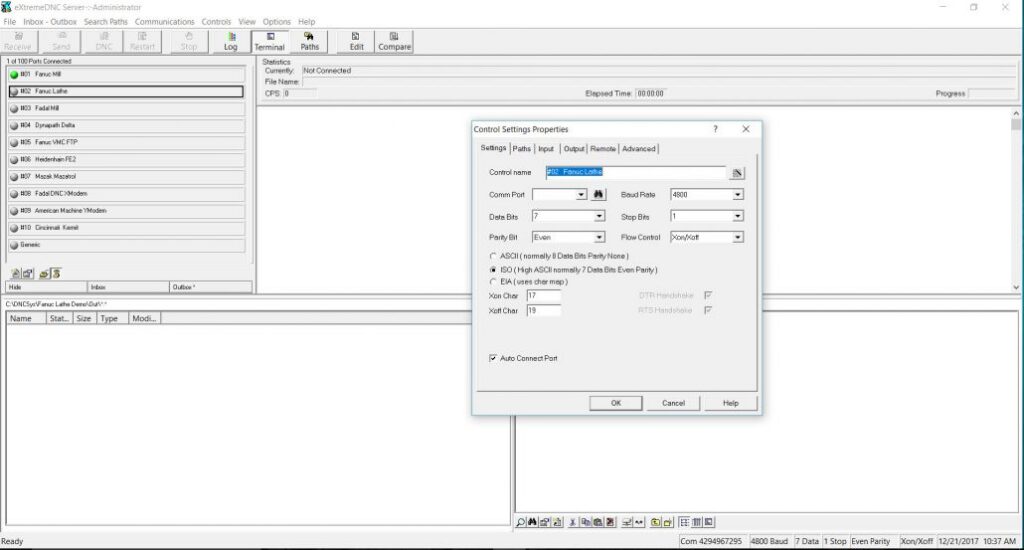Click the Send toolbar button
1024x550 pixels.
click(x=61, y=41)
